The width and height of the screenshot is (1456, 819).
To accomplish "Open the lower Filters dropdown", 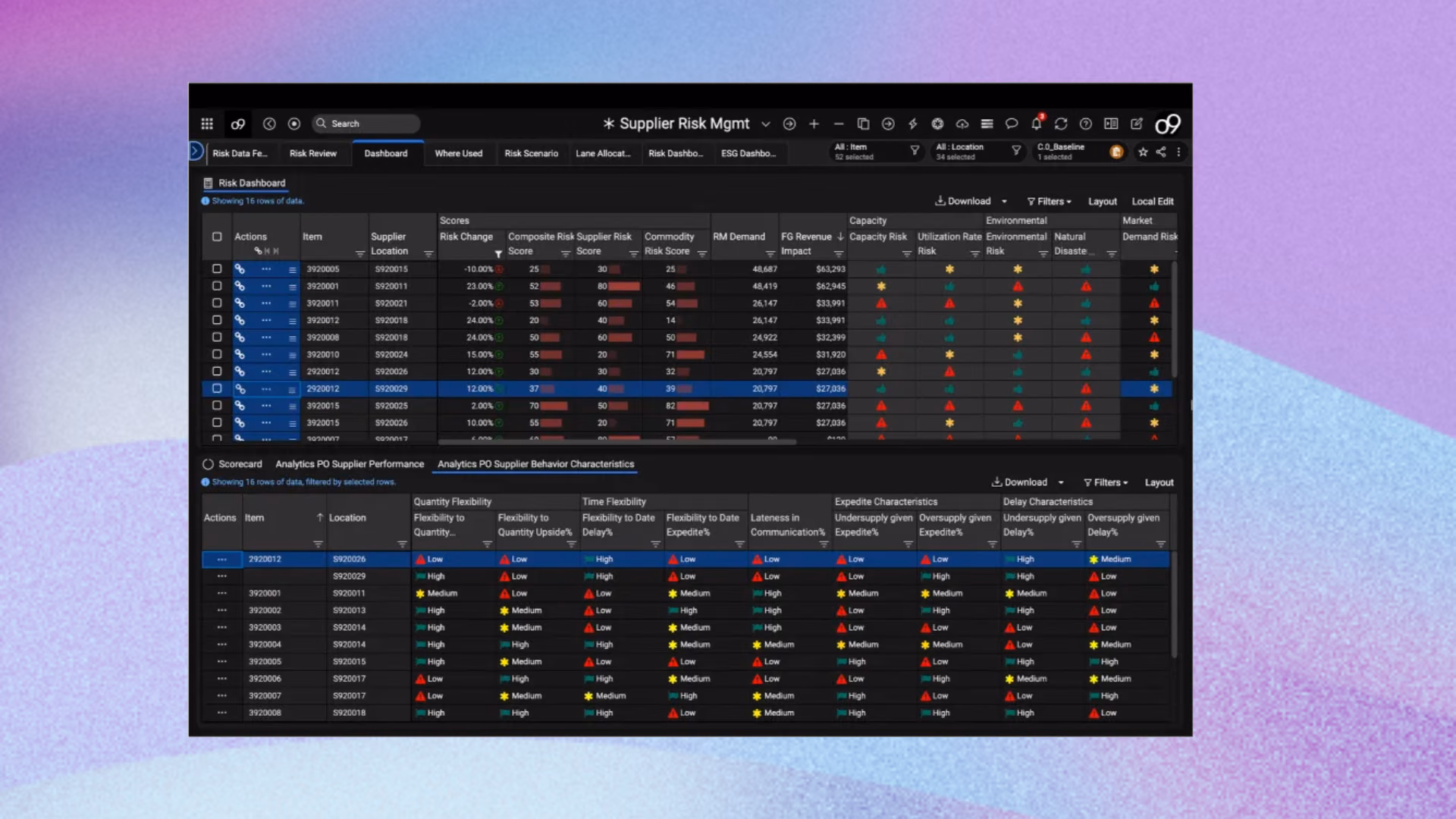I will 1106,482.
